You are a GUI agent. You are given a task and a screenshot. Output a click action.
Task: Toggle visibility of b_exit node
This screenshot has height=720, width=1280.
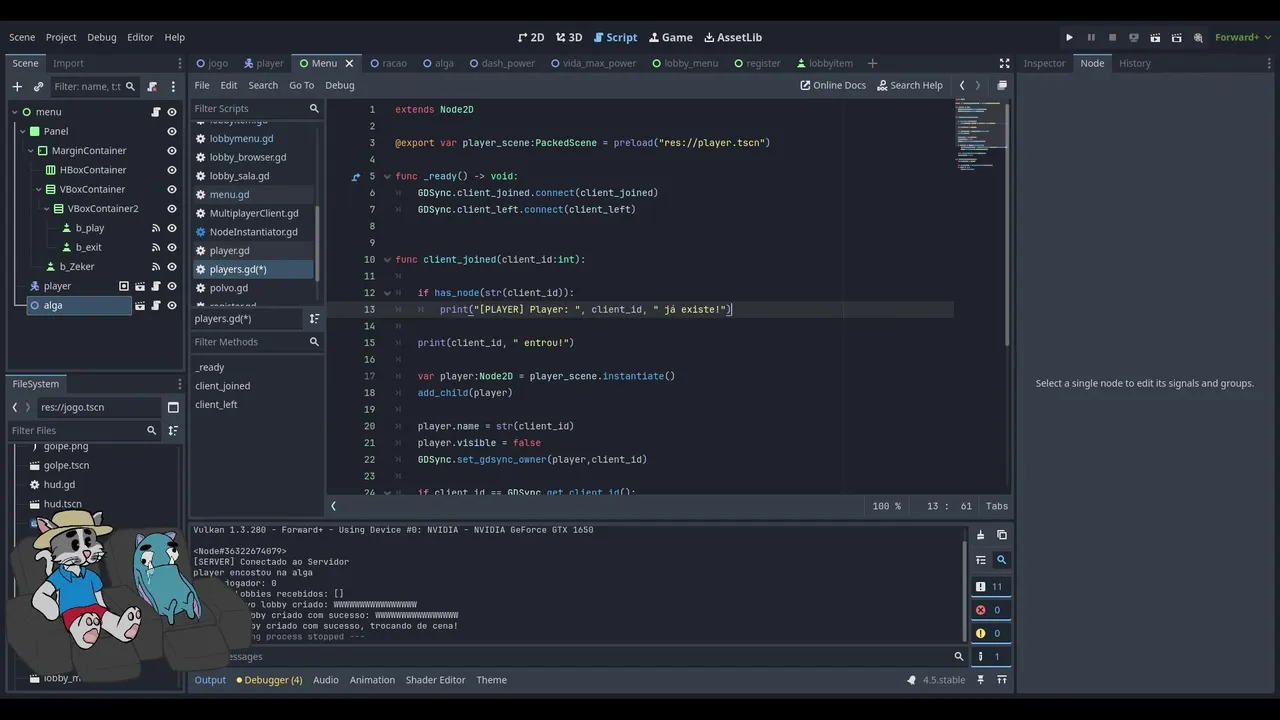point(172,247)
